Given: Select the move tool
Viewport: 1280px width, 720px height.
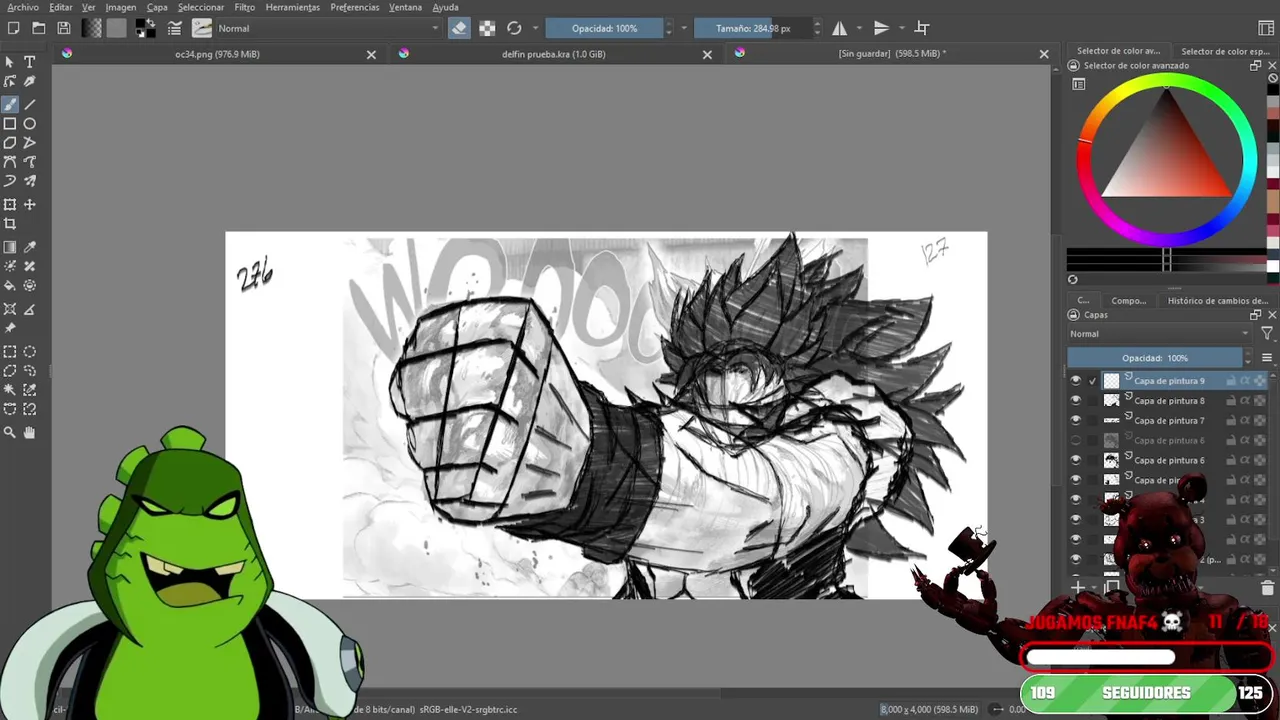Looking at the screenshot, I should [x=30, y=204].
